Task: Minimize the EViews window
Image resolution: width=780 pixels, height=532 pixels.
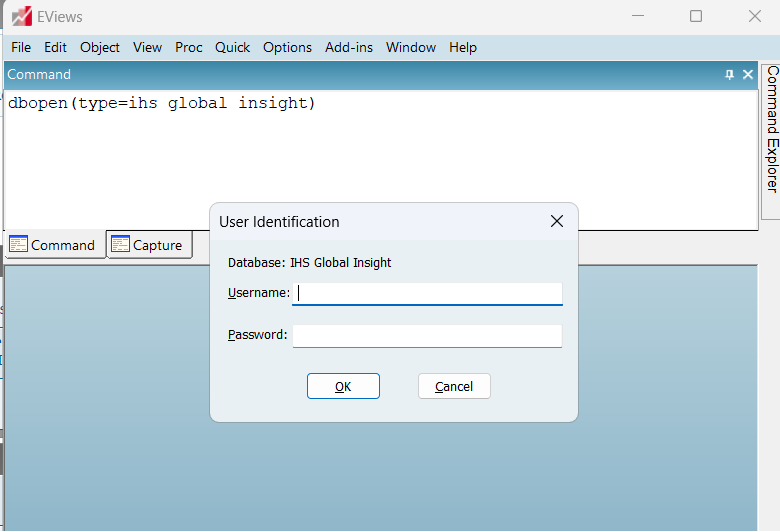Action: 638,16
